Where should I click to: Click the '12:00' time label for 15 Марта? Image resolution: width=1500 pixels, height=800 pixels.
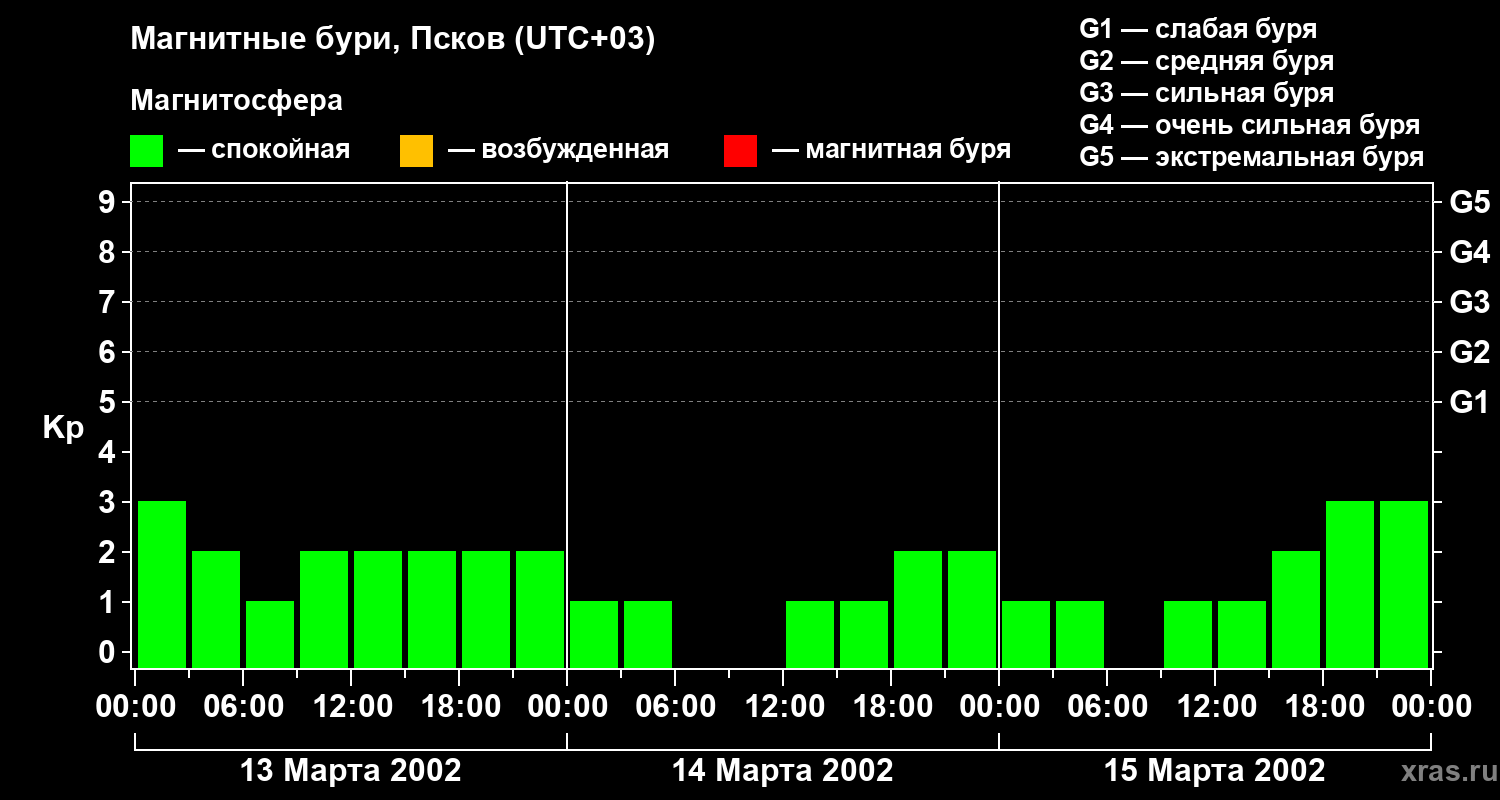click(1215, 707)
